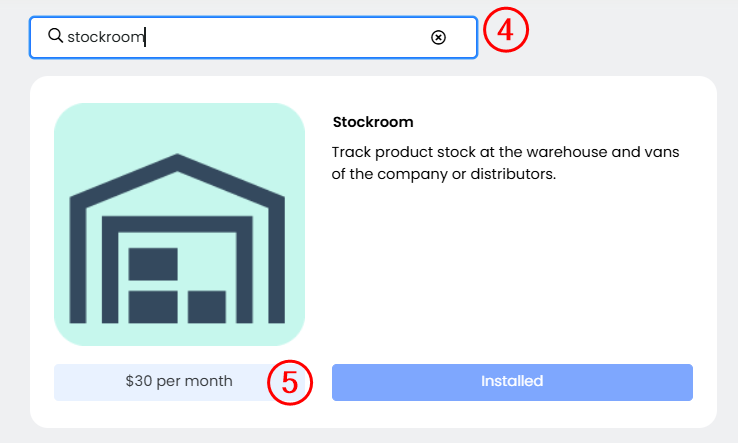Click the red circled number 5 marker

click(290, 383)
